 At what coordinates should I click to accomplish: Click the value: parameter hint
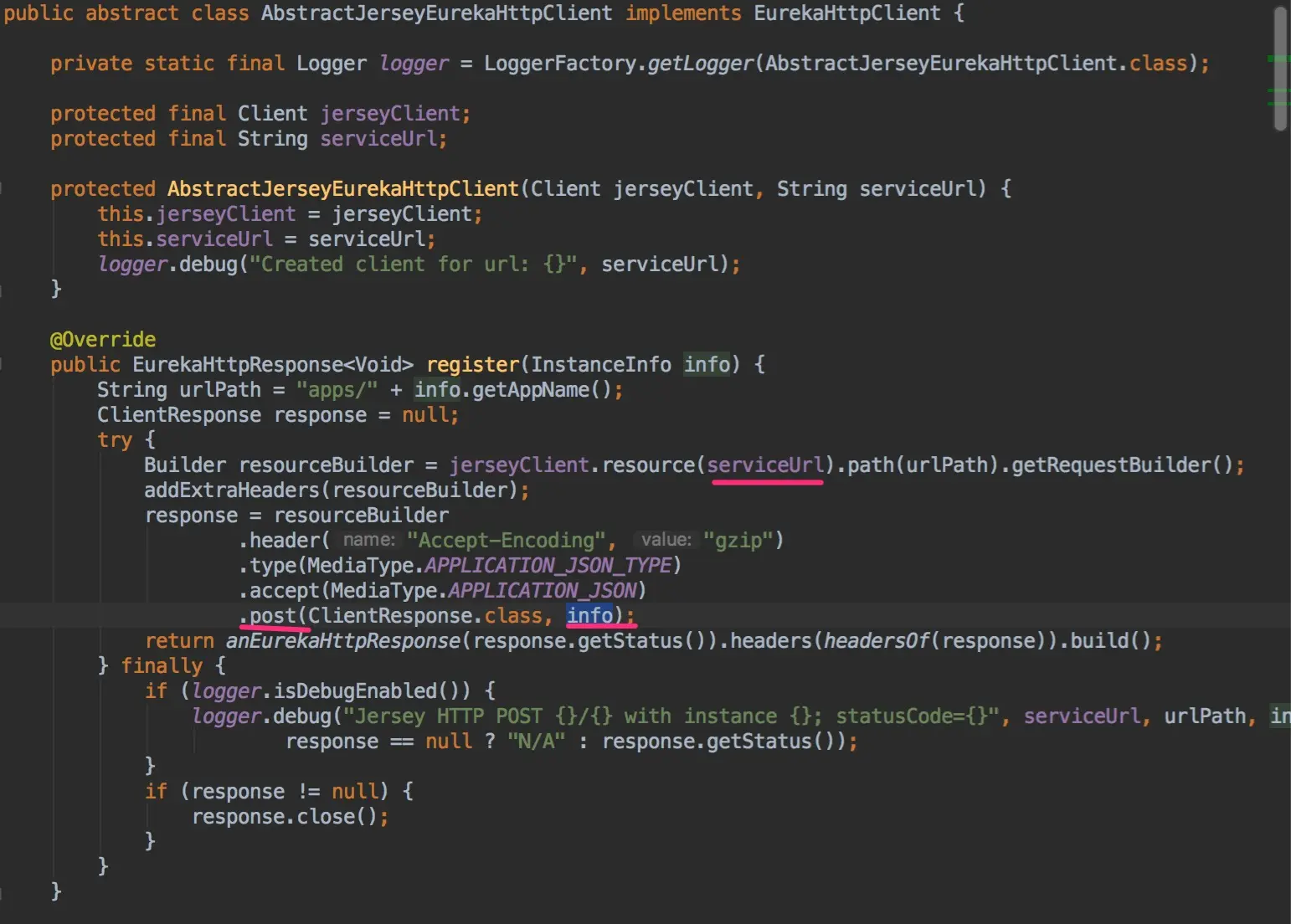pos(666,541)
